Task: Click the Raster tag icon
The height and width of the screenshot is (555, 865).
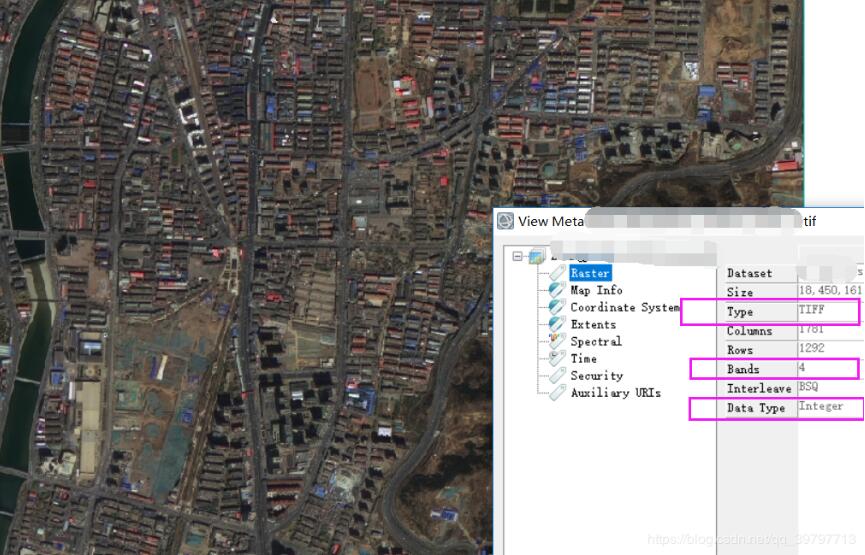Action: click(x=557, y=273)
